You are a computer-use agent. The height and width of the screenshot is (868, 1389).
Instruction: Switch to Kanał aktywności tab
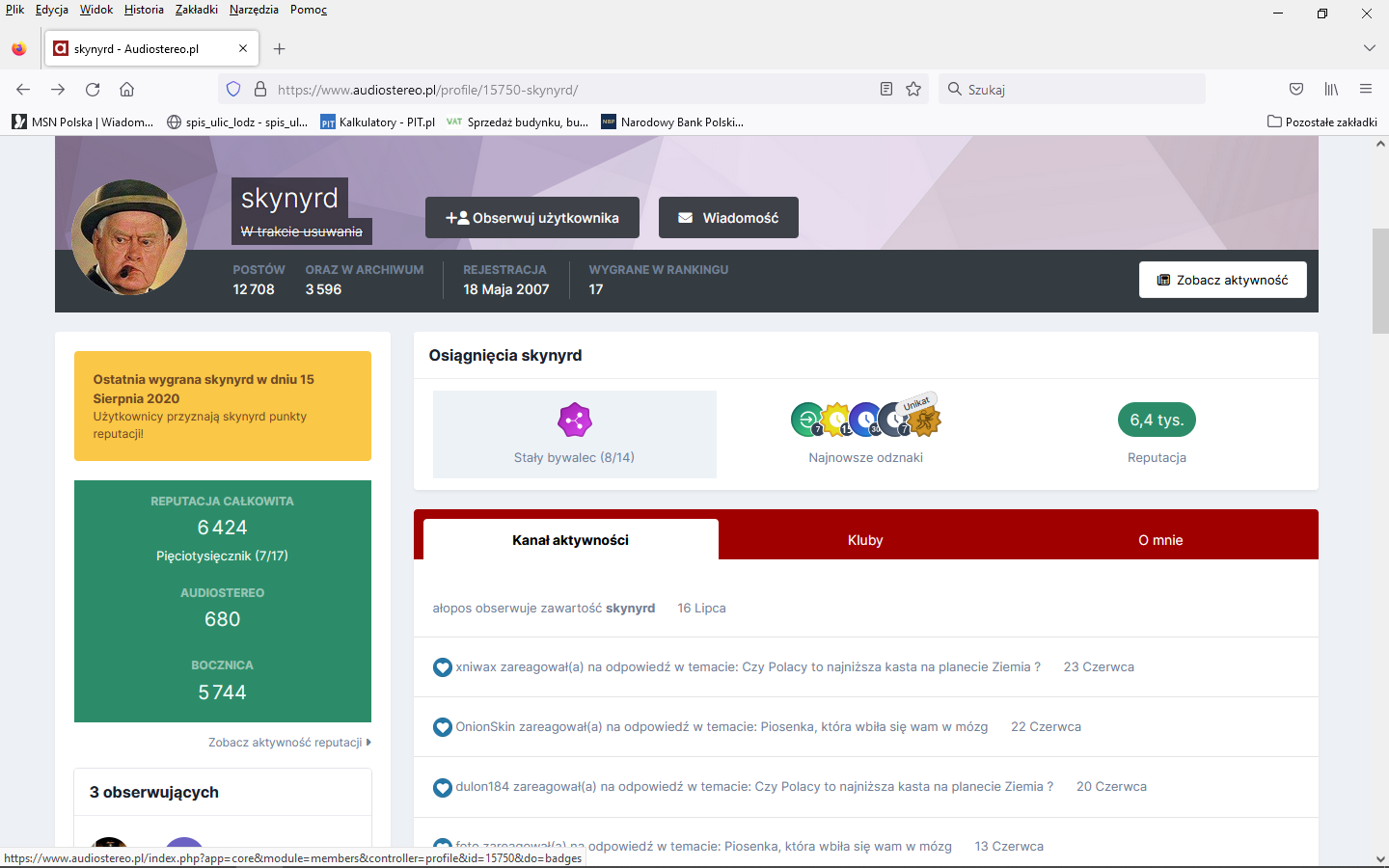tap(570, 540)
